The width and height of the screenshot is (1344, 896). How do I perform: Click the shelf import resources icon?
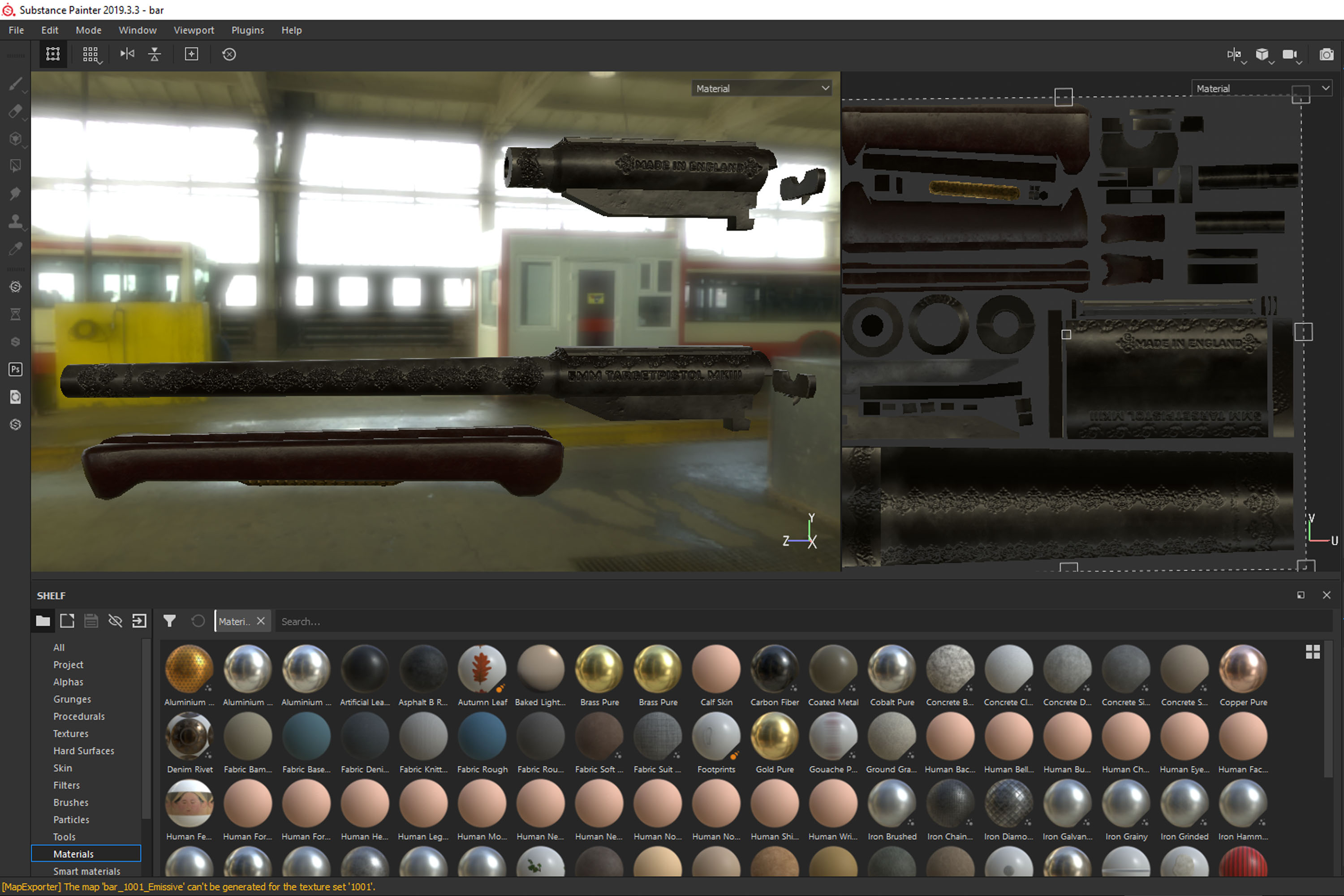(x=139, y=621)
